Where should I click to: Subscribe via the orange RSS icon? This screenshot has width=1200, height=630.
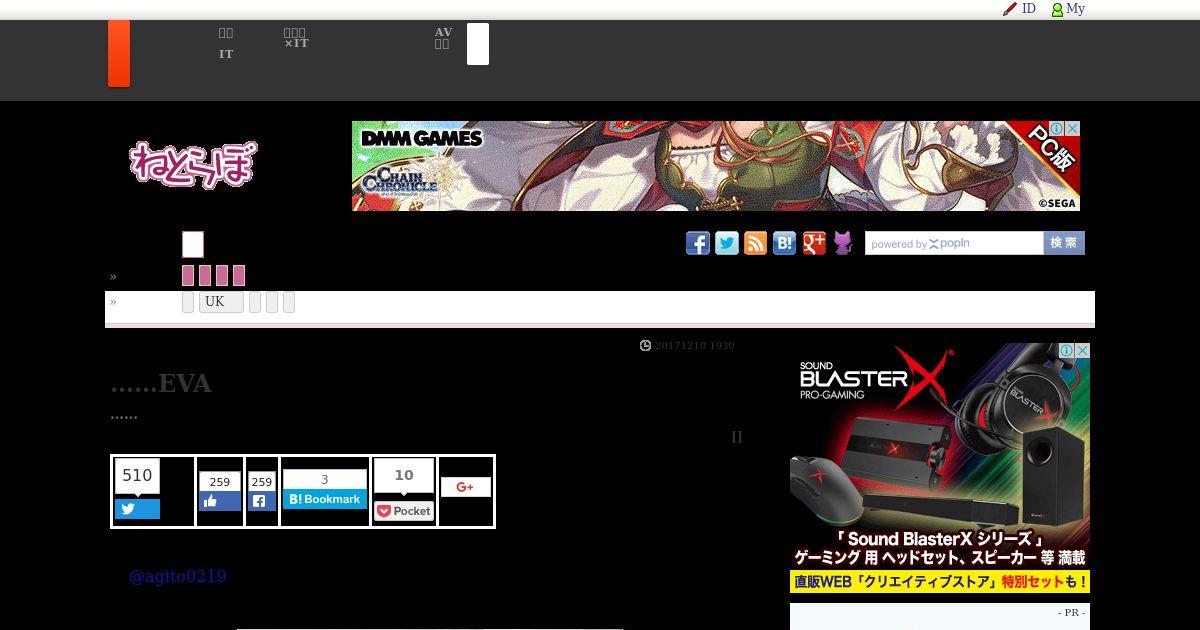tap(756, 243)
